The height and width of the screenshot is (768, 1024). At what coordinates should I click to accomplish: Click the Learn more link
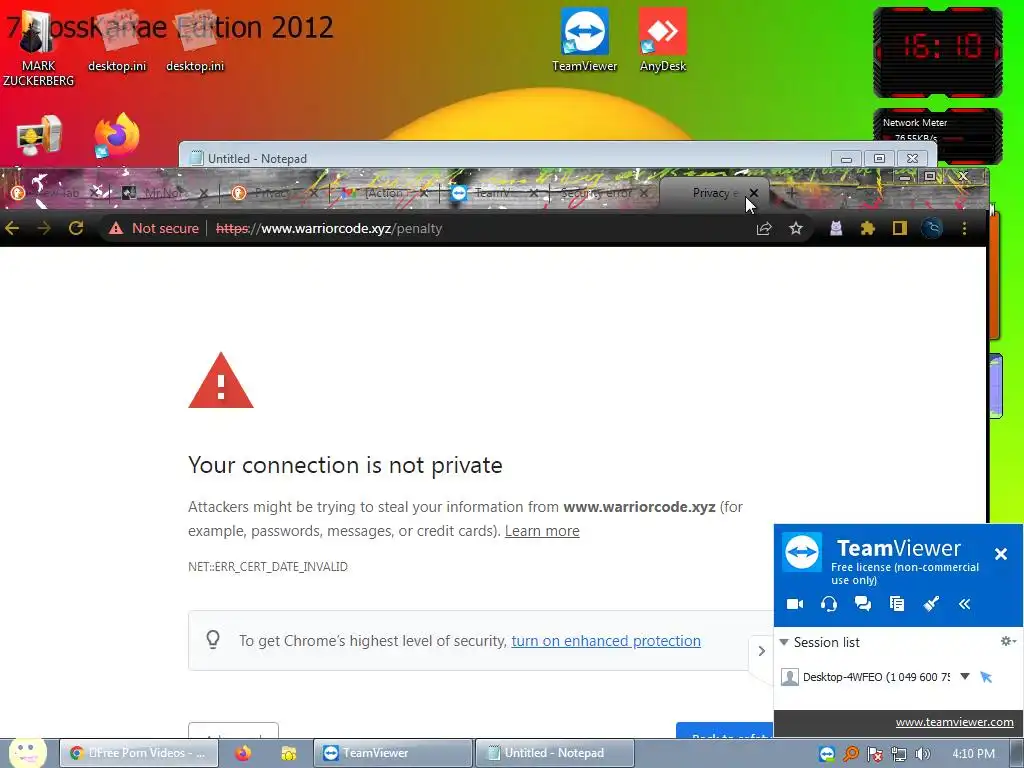[x=542, y=531]
